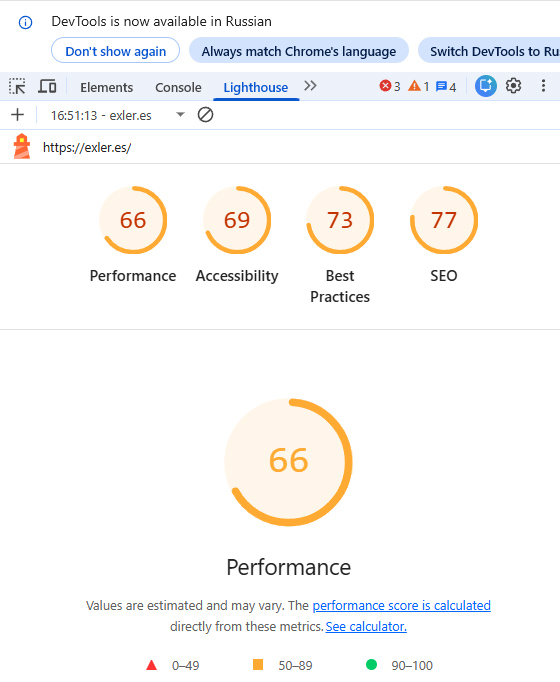This screenshot has width=560, height=682.
Task: Open the three-dot customize DevTools menu
Action: 543,86
